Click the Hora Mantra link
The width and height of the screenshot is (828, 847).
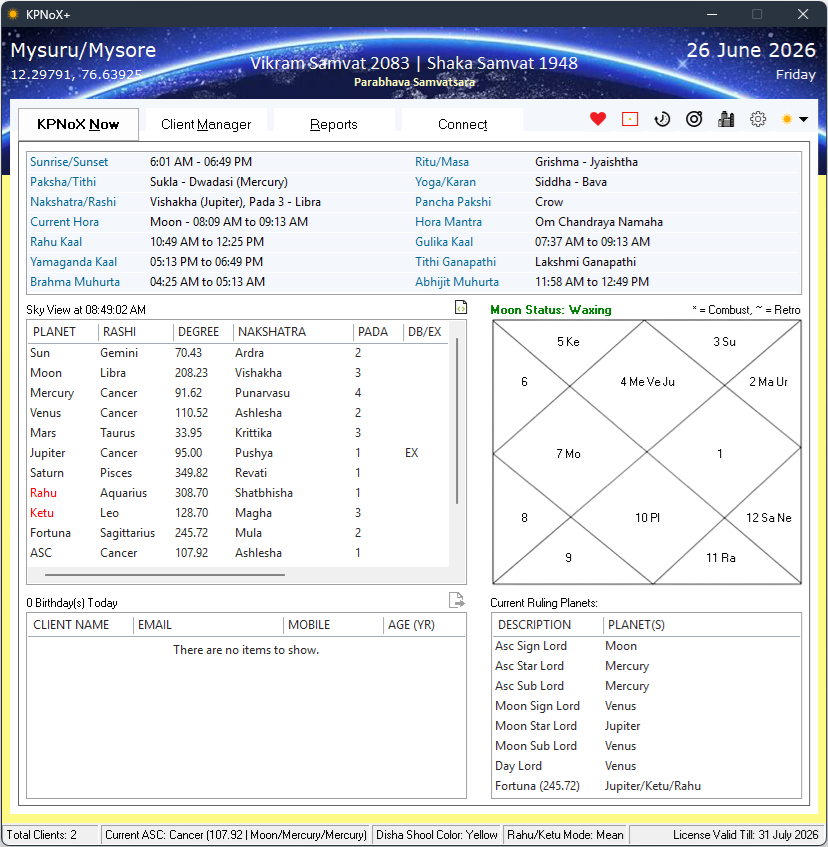pos(448,222)
